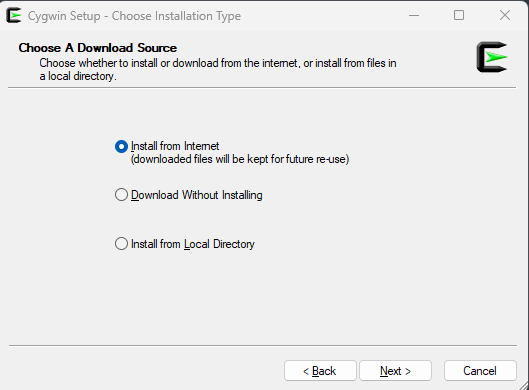This screenshot has width=529, height=390.
Task: Abort setup using the Cancel button
Action: [480, 371]
